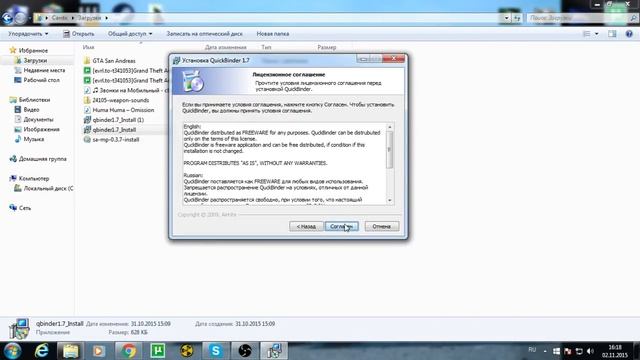Select the GTA San Andreas folder
Screen dimensions: 640x360
[113, 60]
